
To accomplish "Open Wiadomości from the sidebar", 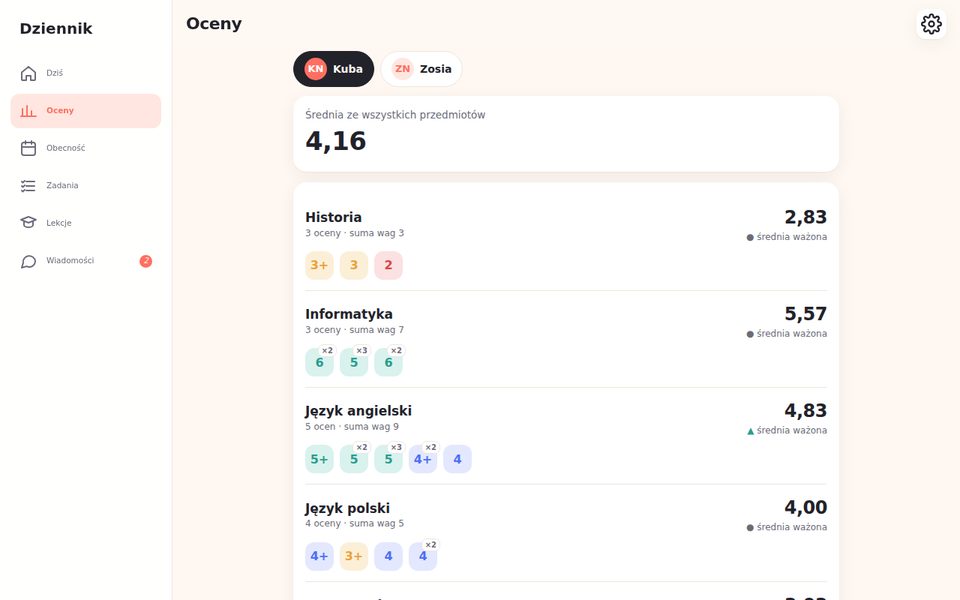I will [x=86, y=261].
